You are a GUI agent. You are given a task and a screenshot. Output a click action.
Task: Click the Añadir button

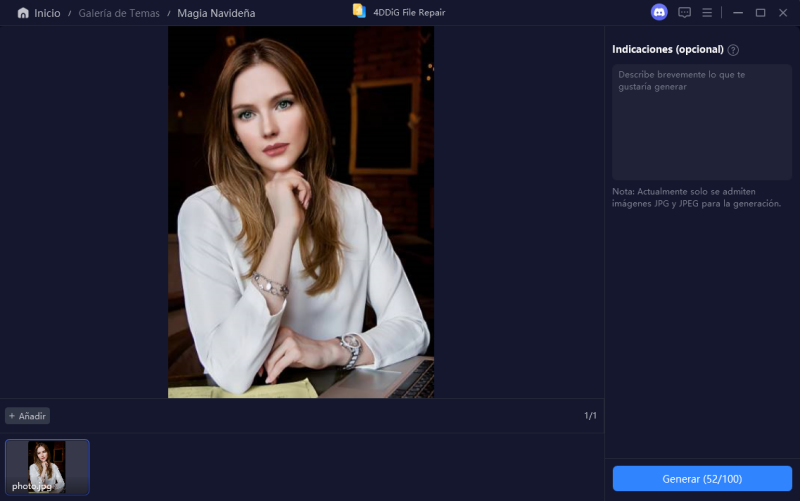pos(28,416)
